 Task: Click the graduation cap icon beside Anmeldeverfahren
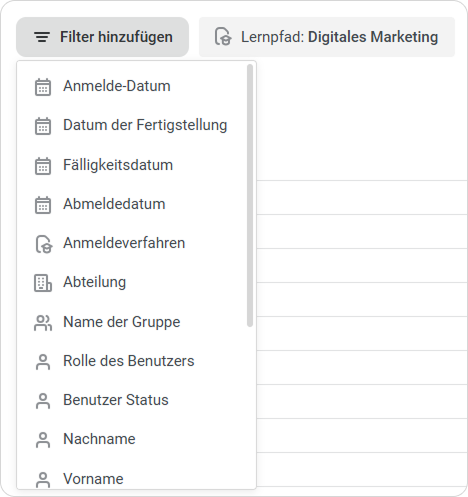[44, 244]
